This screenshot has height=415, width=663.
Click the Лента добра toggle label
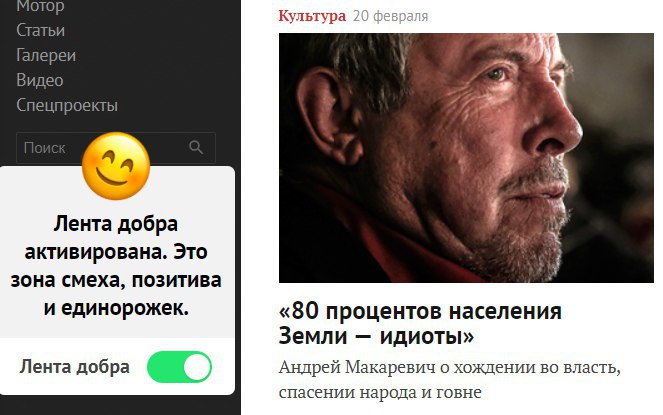coord(74,367)
